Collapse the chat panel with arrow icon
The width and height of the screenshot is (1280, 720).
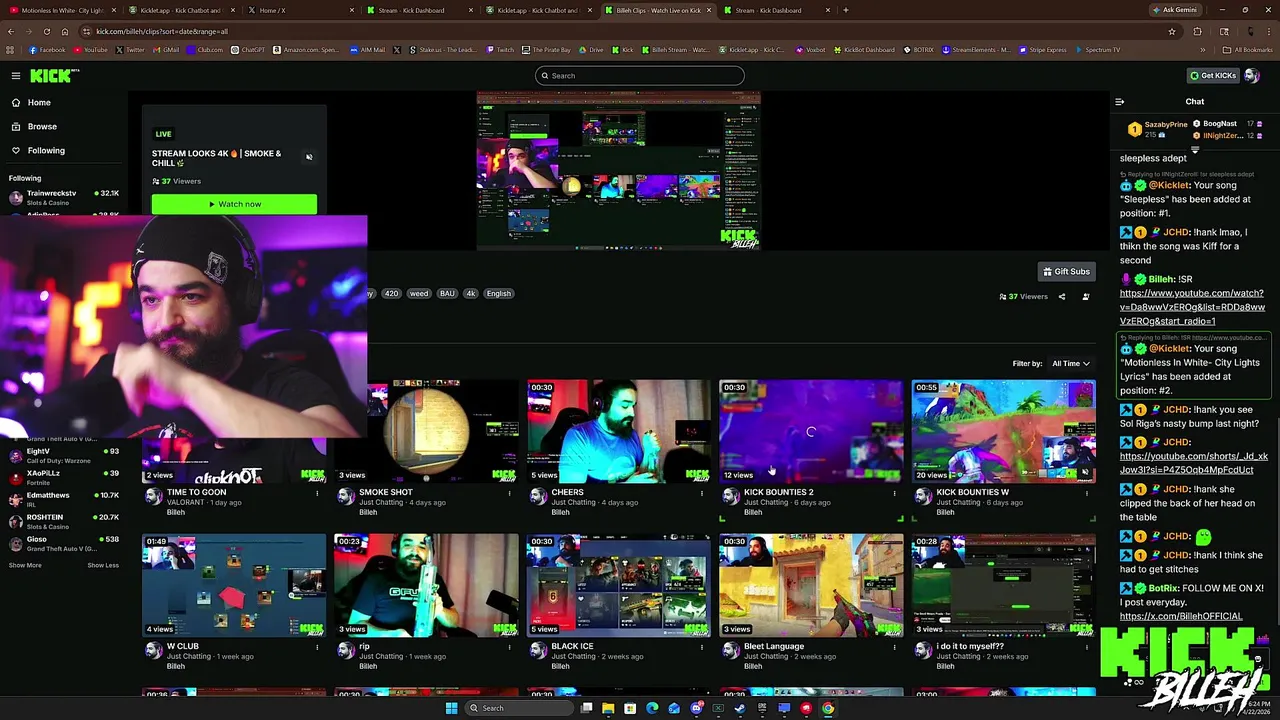click(x=1119, y=101)
